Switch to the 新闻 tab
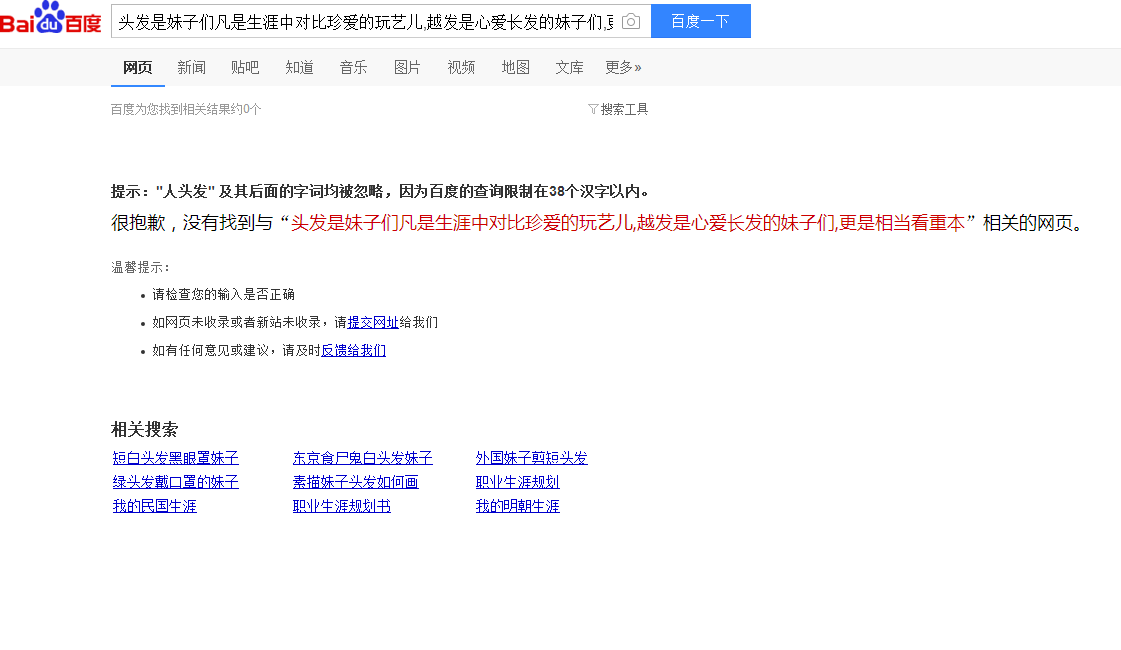The height and width of the screenshot is (650, 1121). 191,67
